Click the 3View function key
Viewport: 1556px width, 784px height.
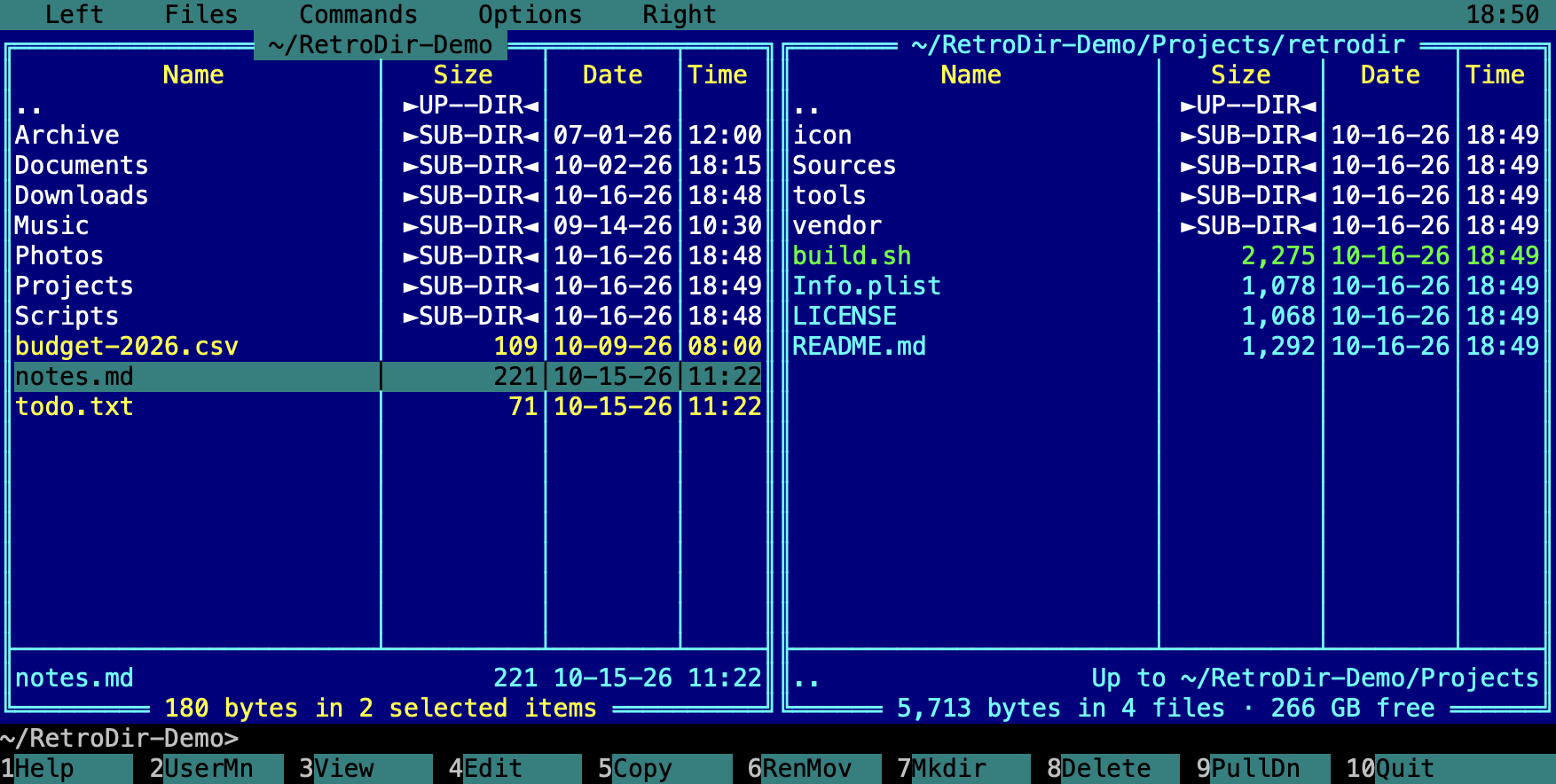[366, 768]
